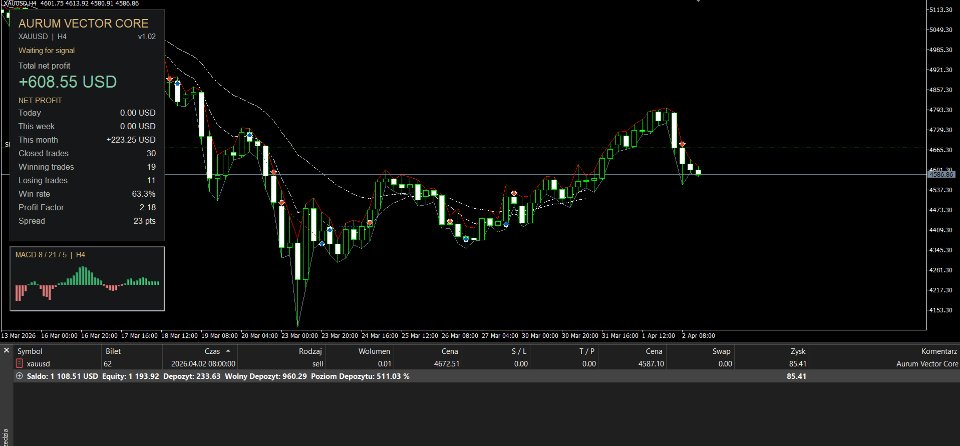Click the Spread 23 pts row
This screenshot has width=960, height=446.
[x=87, y=221]
